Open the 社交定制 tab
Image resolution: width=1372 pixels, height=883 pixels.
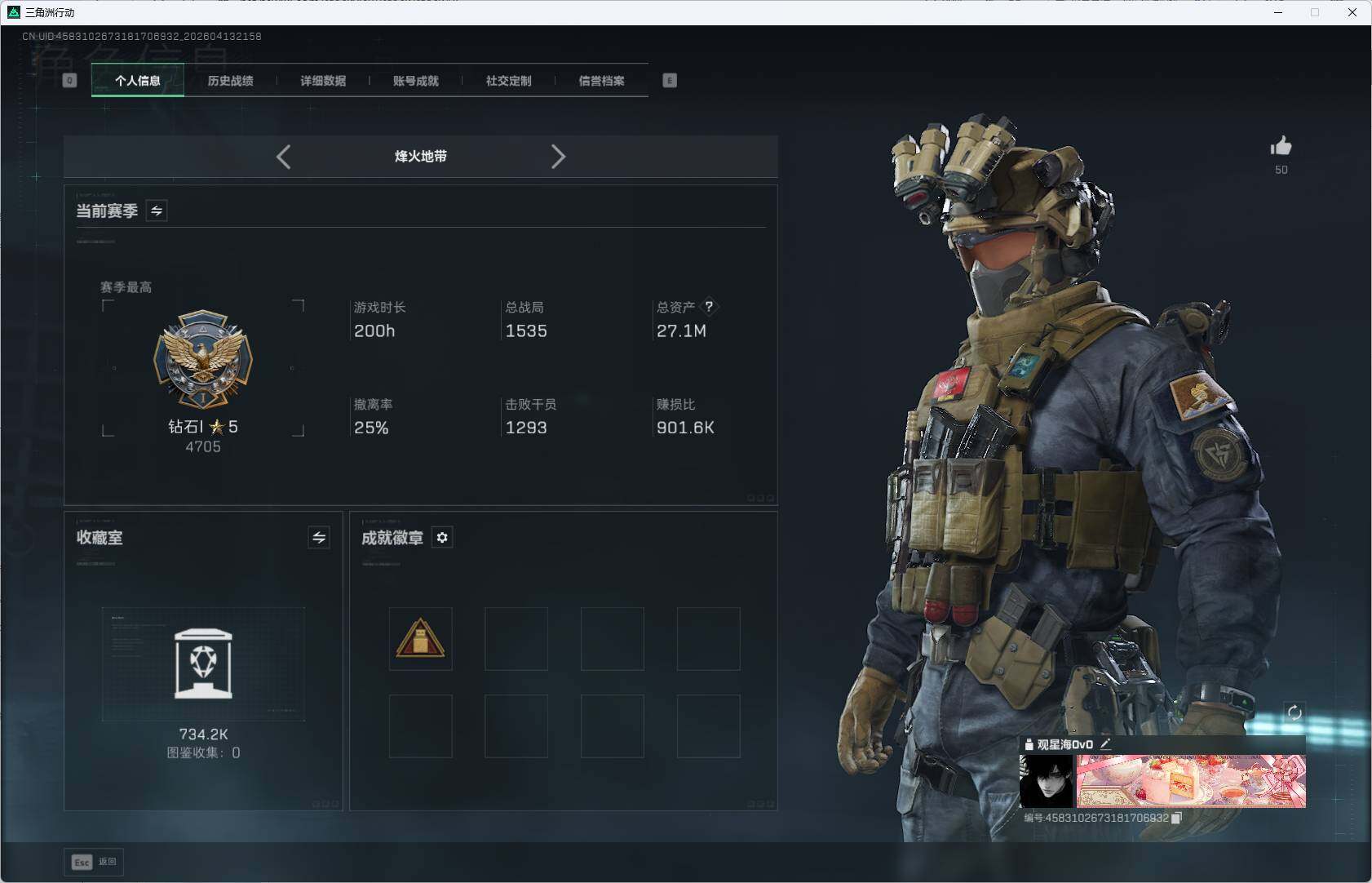point(508,81)
